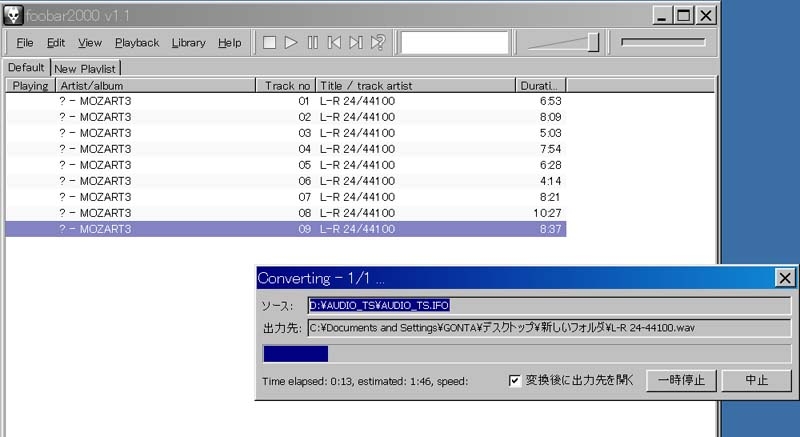Click the playback seek bar
Screen dimensions: 800x437
pos(663,42)
